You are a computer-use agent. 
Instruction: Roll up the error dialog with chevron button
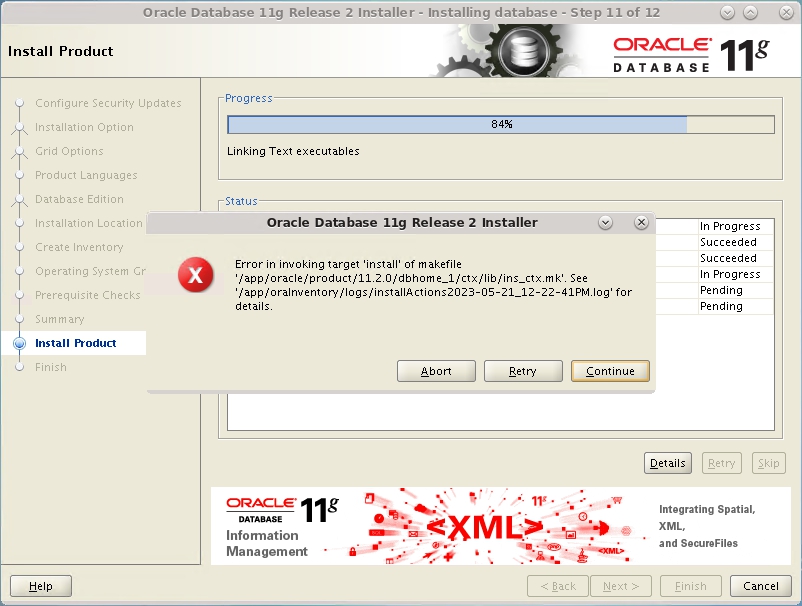[x=605, y=222]
